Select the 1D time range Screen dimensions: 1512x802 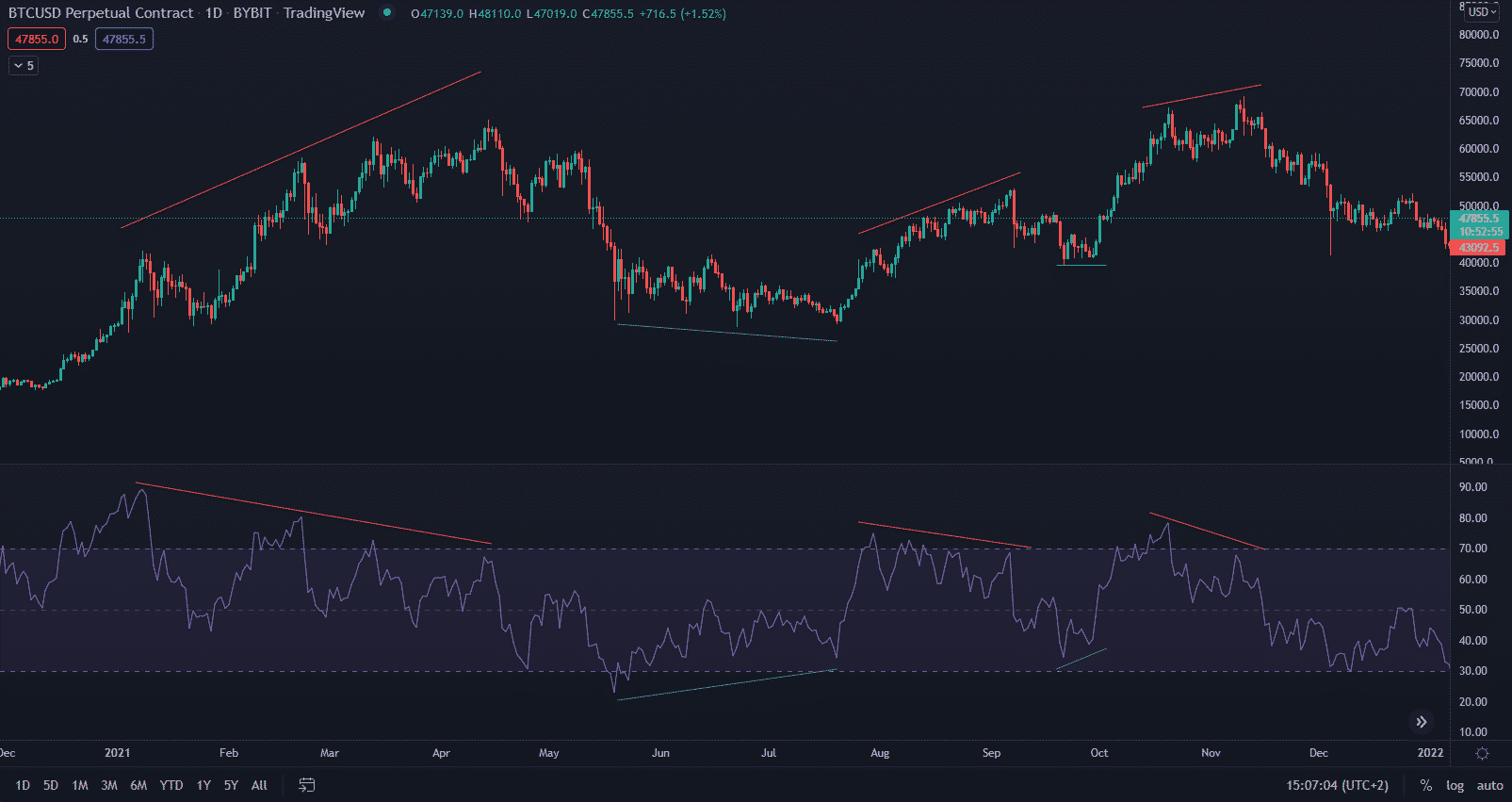pyautogui.click(x=23, y=785)
